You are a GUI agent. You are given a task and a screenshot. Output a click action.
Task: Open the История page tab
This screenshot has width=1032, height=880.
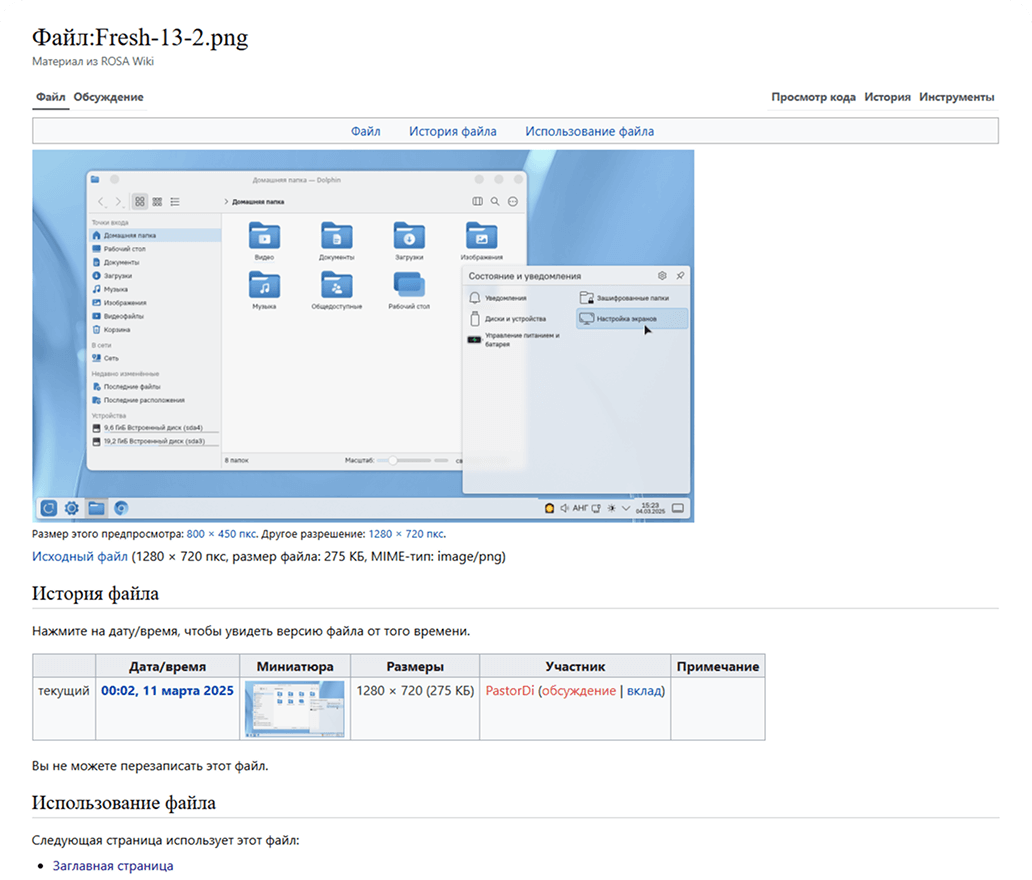[887, 97]
